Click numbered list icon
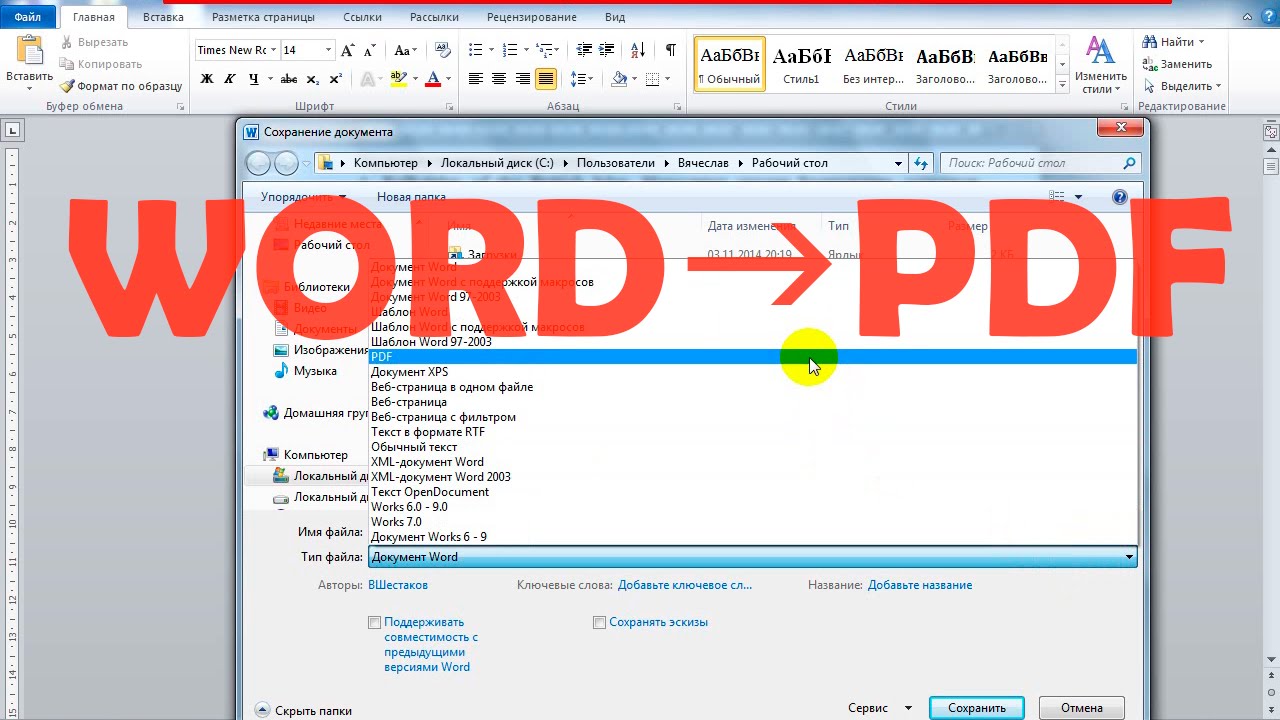The height and width of the screenshot is (720, 1280). [x=510, y=50]
